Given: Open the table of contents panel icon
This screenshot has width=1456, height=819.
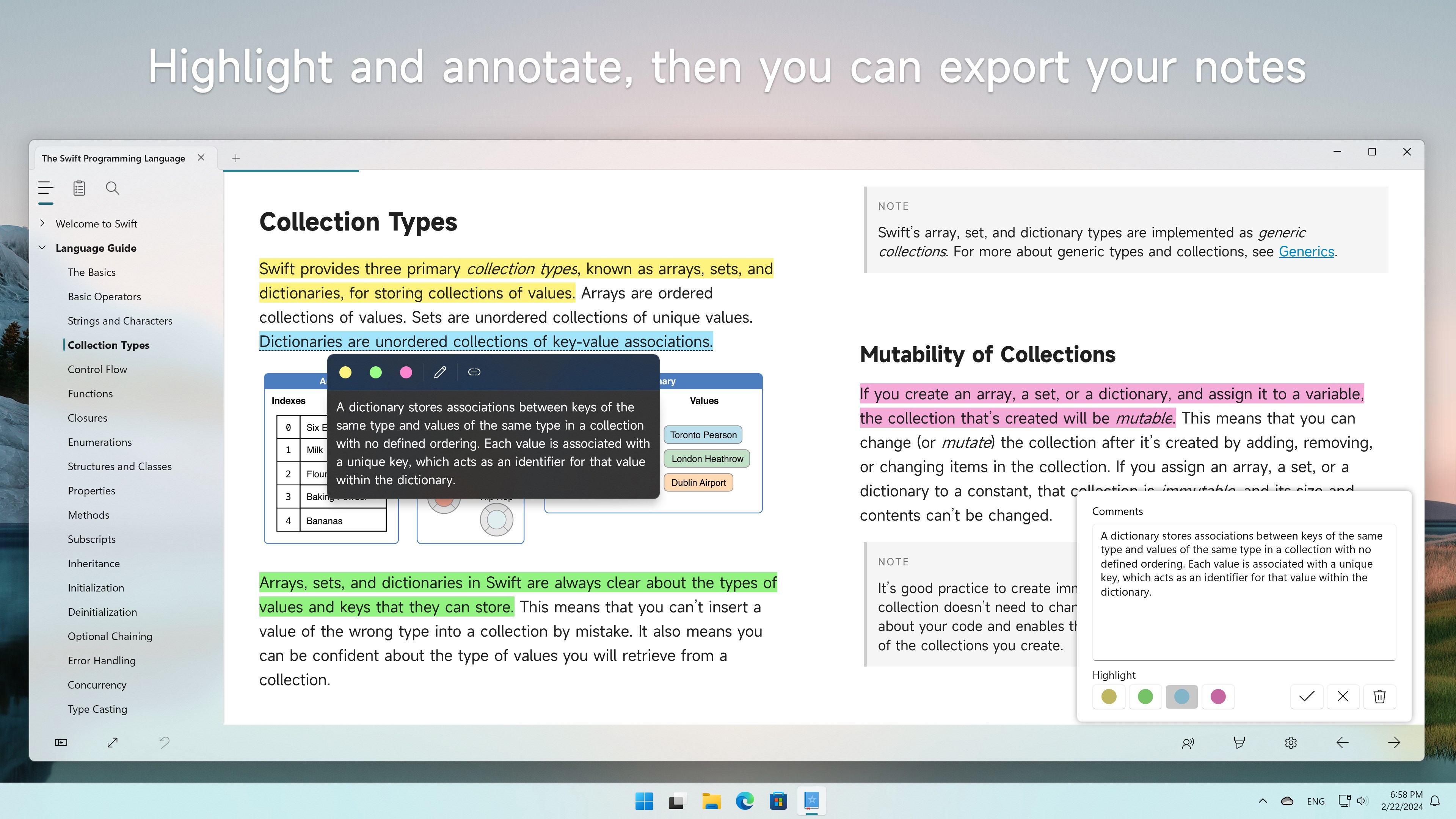Looking at the screenshot, I should [46, 188].
